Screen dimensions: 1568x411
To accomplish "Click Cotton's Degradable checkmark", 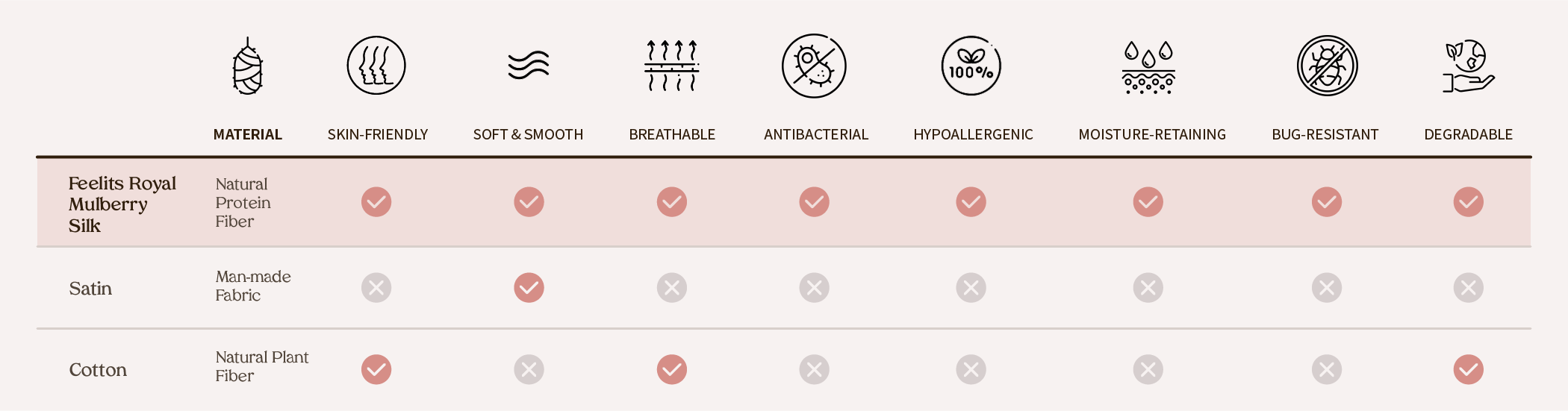I will (1468, 369).
